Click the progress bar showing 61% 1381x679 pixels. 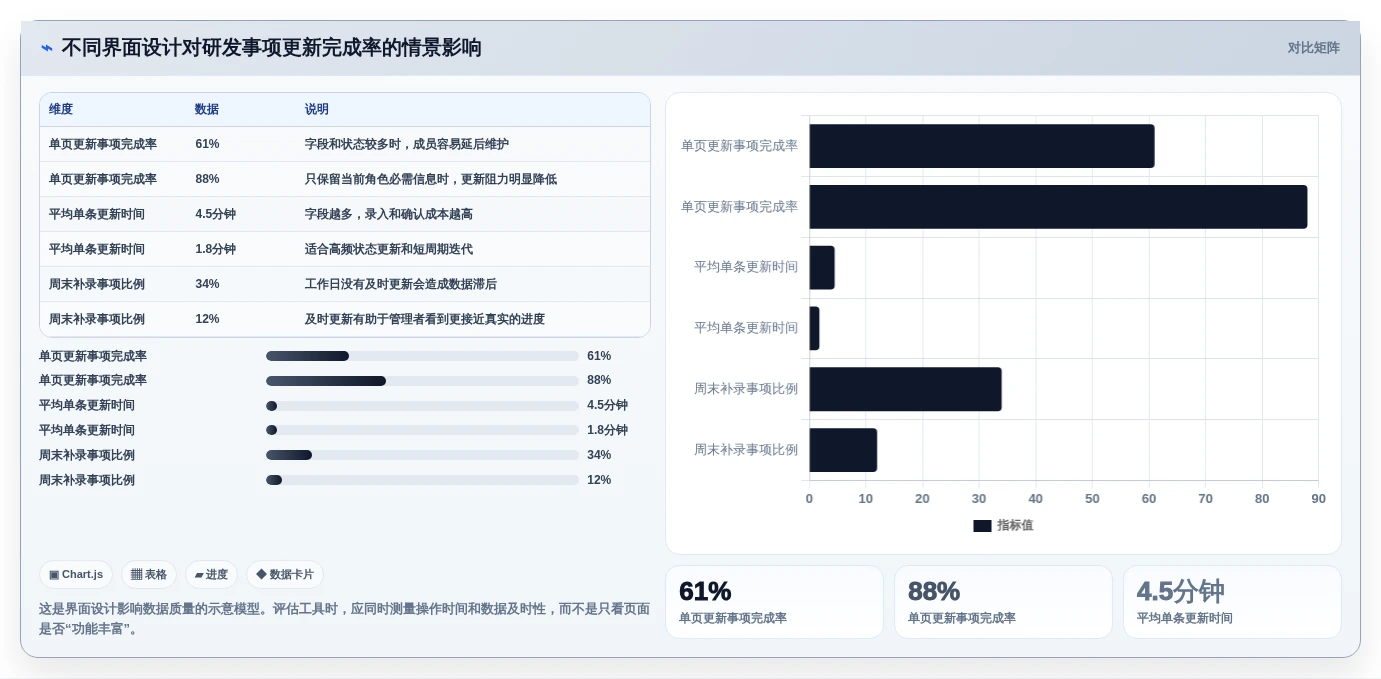coord(422,356)
